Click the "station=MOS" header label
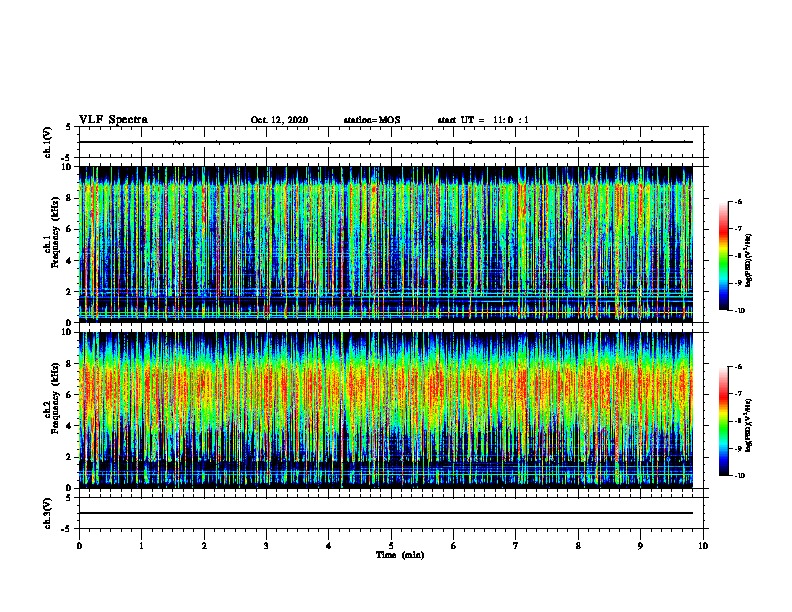 pyautogui.click(x=372, y=120)
